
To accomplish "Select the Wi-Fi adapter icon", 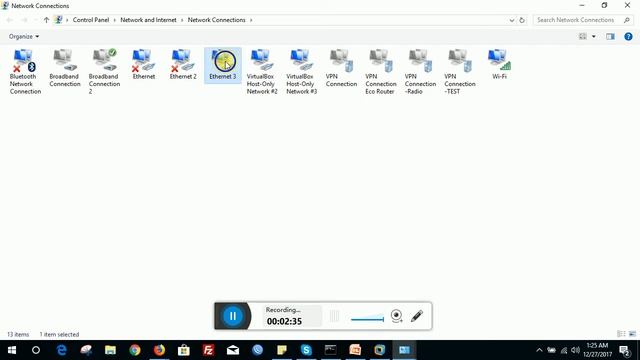I will pyautogui.click(x=499, y=64).
